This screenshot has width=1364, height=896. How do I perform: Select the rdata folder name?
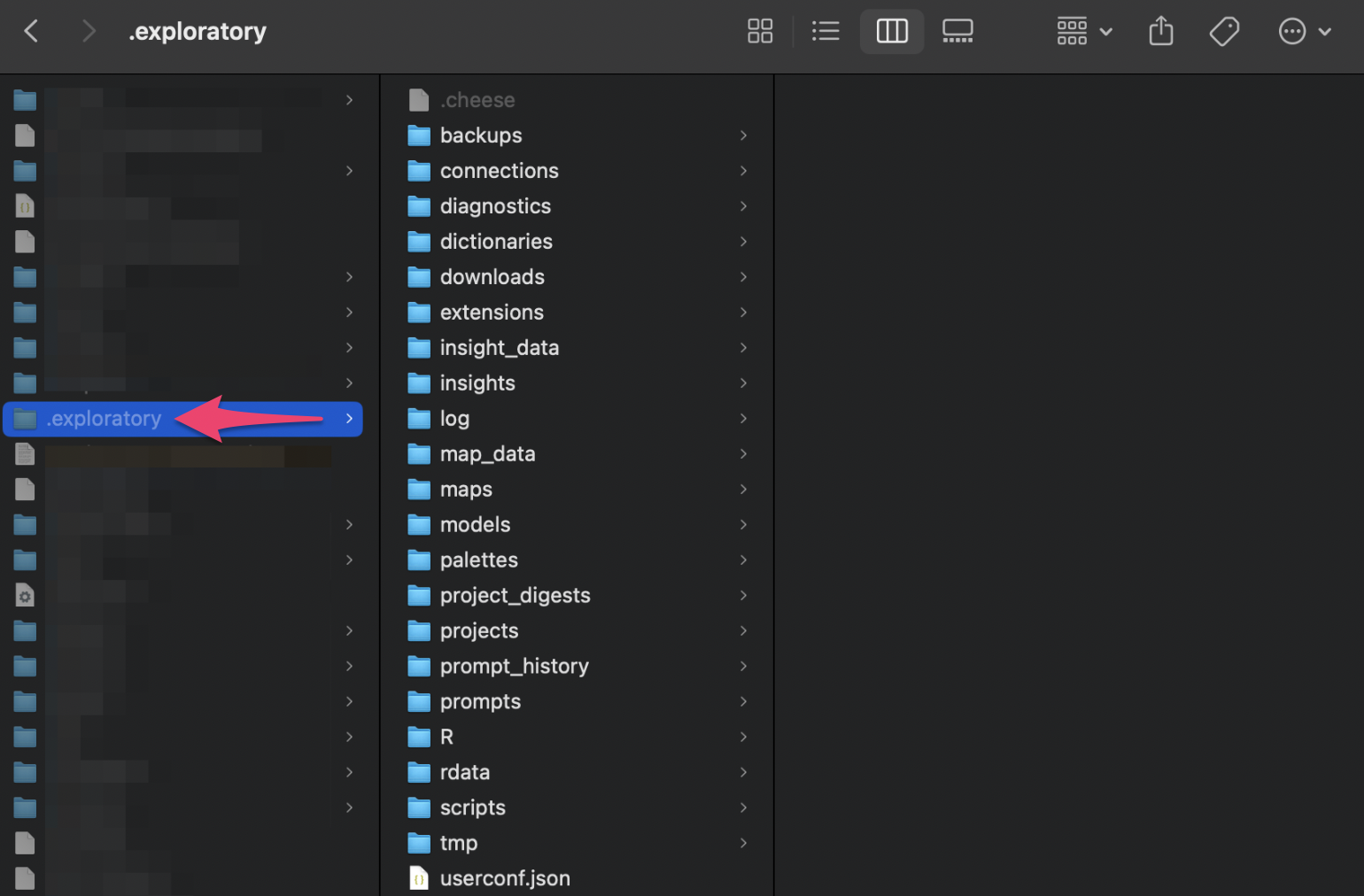(465, 772)
